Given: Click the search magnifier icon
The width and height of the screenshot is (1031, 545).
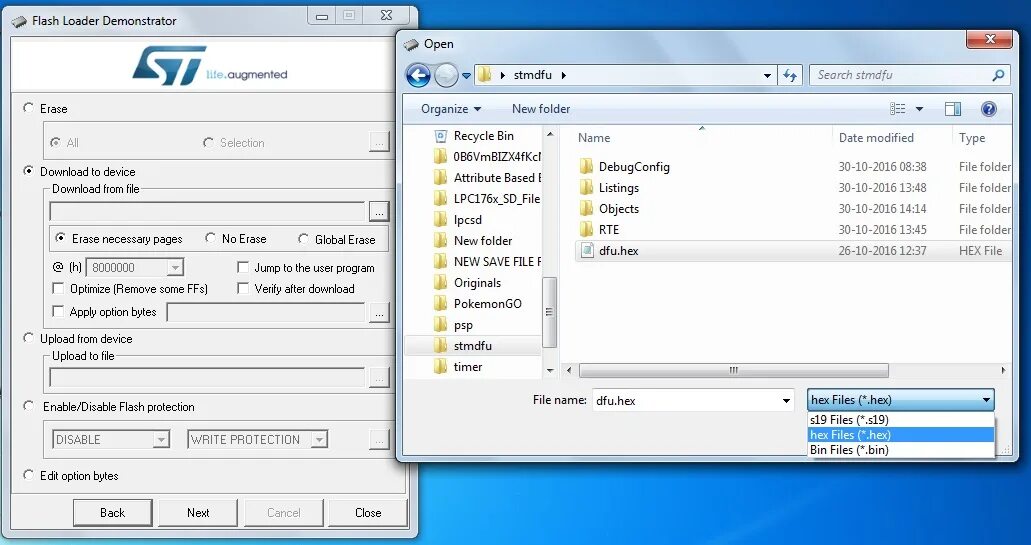Looking at the screenshot, I should click(997, 75).
